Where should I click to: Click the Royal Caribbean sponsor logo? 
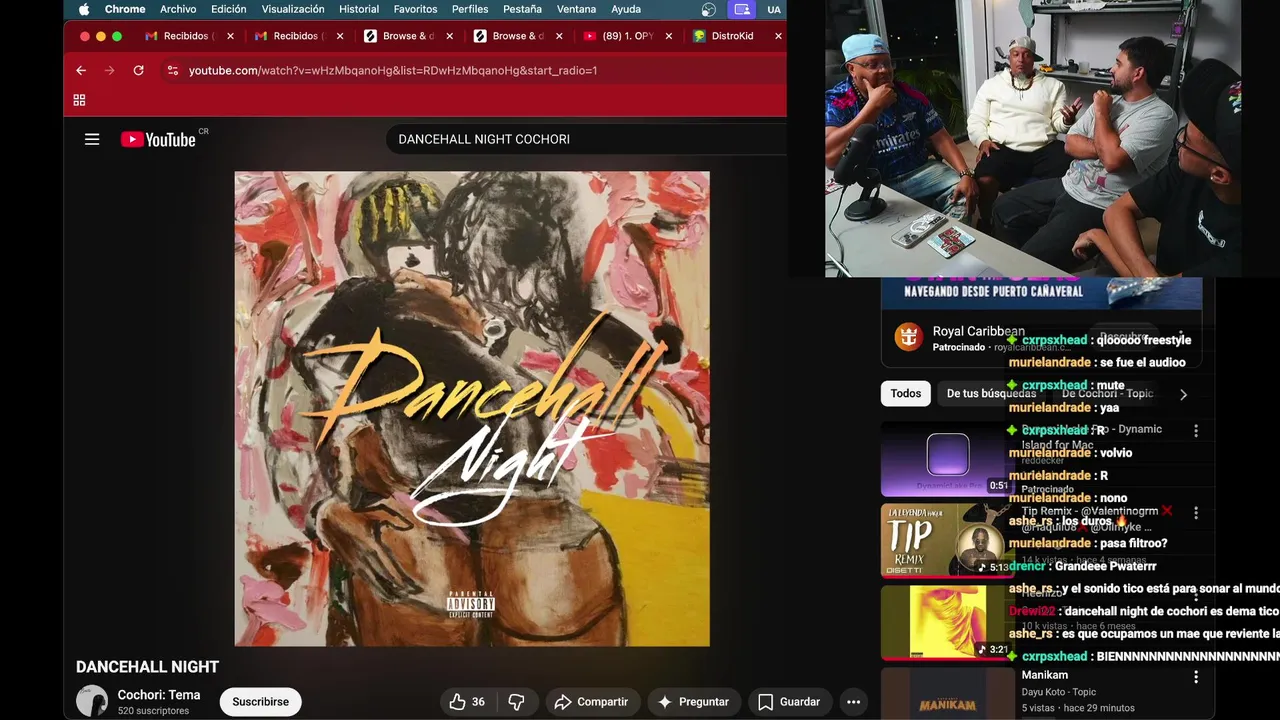(908, 337)
